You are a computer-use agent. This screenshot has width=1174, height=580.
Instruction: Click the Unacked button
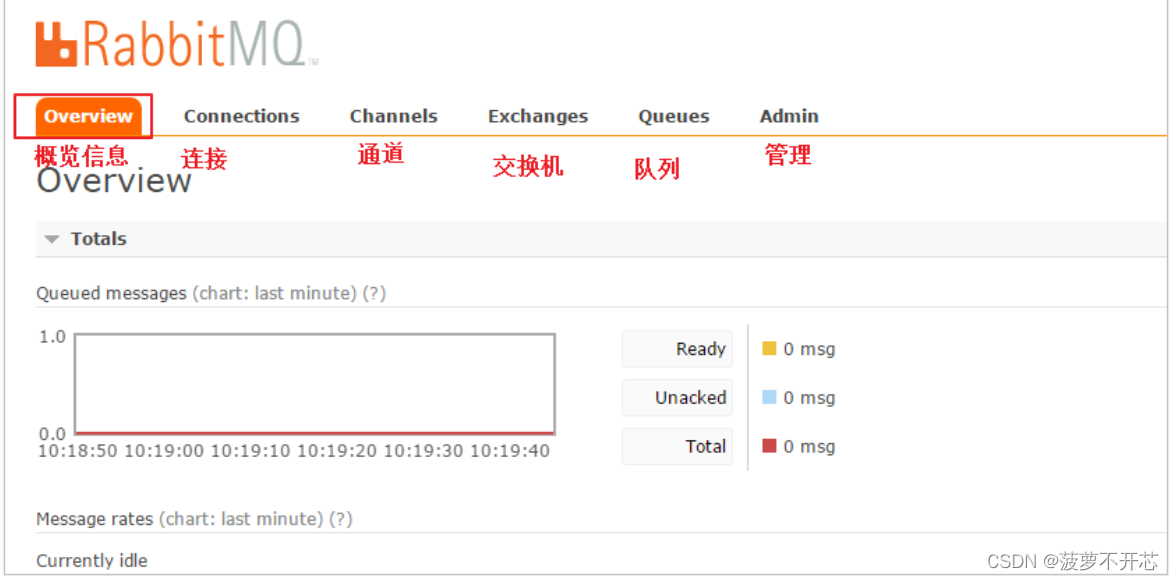click(677, 397)
